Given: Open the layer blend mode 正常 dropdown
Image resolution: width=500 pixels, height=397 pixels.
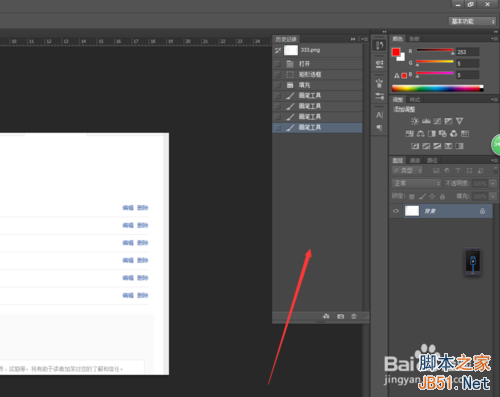Looking at the screenshot, I should pyautogui.click(x=416, y=183).
